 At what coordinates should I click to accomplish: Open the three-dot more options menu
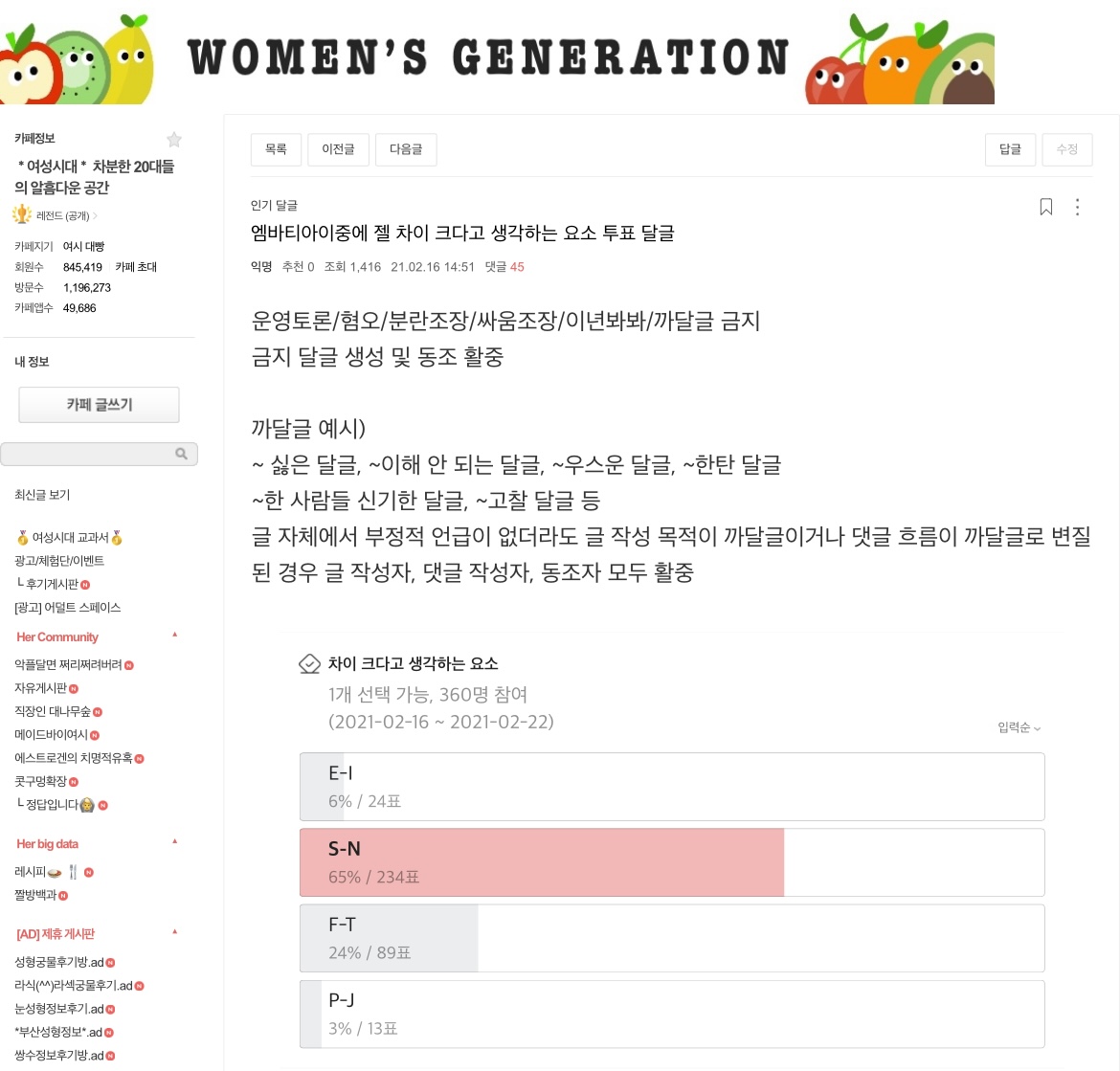pos(1078,207)
